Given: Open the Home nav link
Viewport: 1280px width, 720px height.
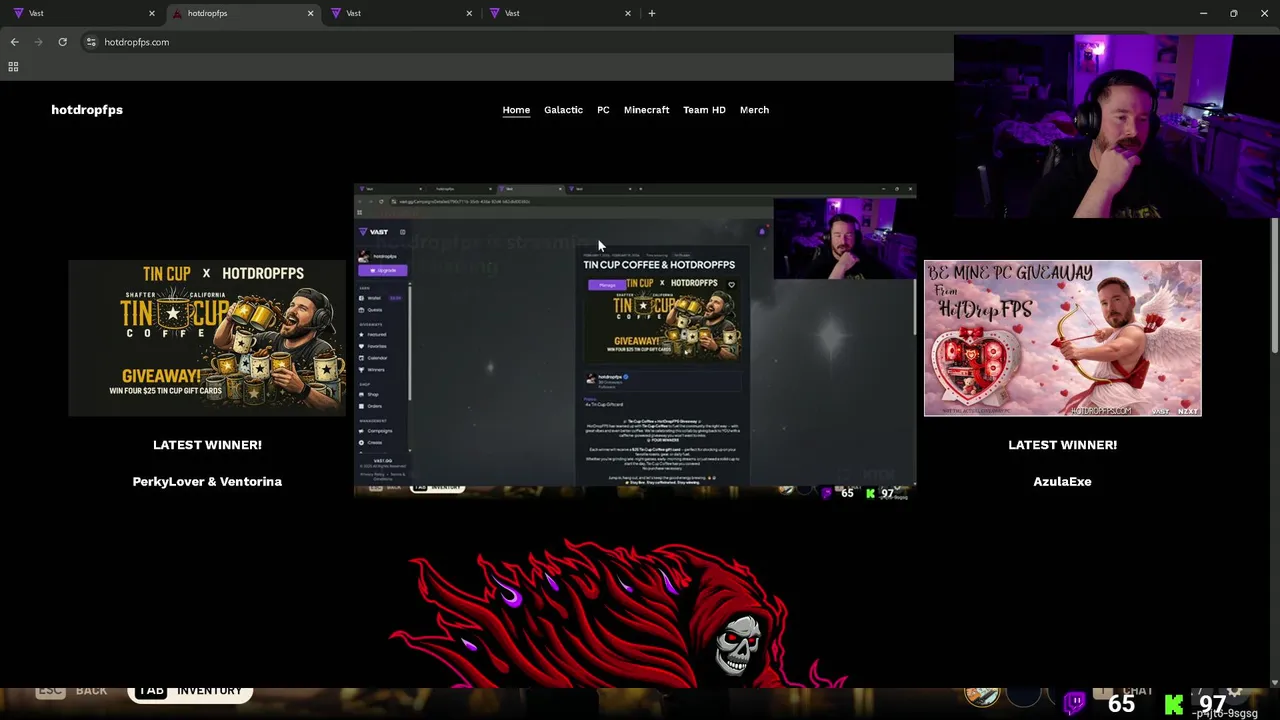Looking at the screenshot, I should click(516, 110).
